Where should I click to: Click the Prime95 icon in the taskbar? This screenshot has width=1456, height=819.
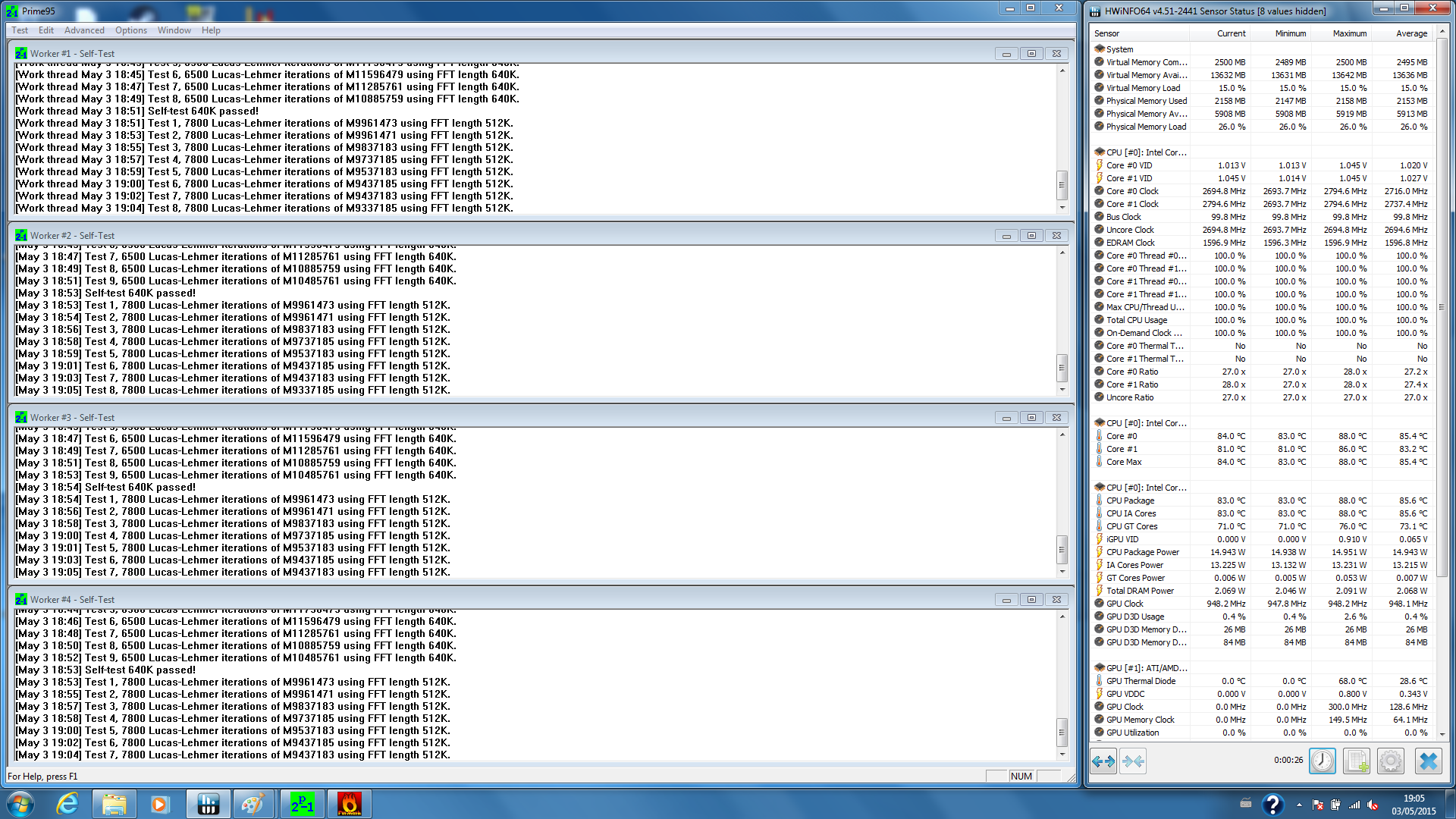click(x=303, y=804)
